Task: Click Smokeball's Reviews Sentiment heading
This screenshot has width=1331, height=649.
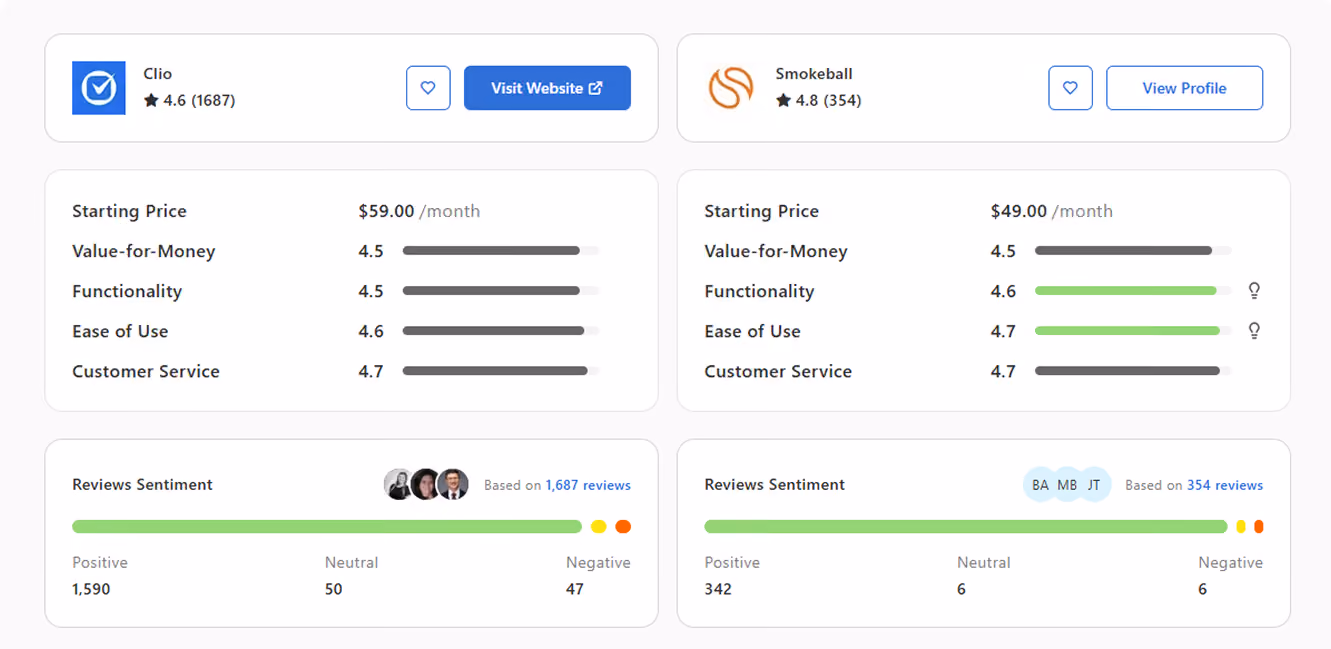Action: tap(774, 484)
